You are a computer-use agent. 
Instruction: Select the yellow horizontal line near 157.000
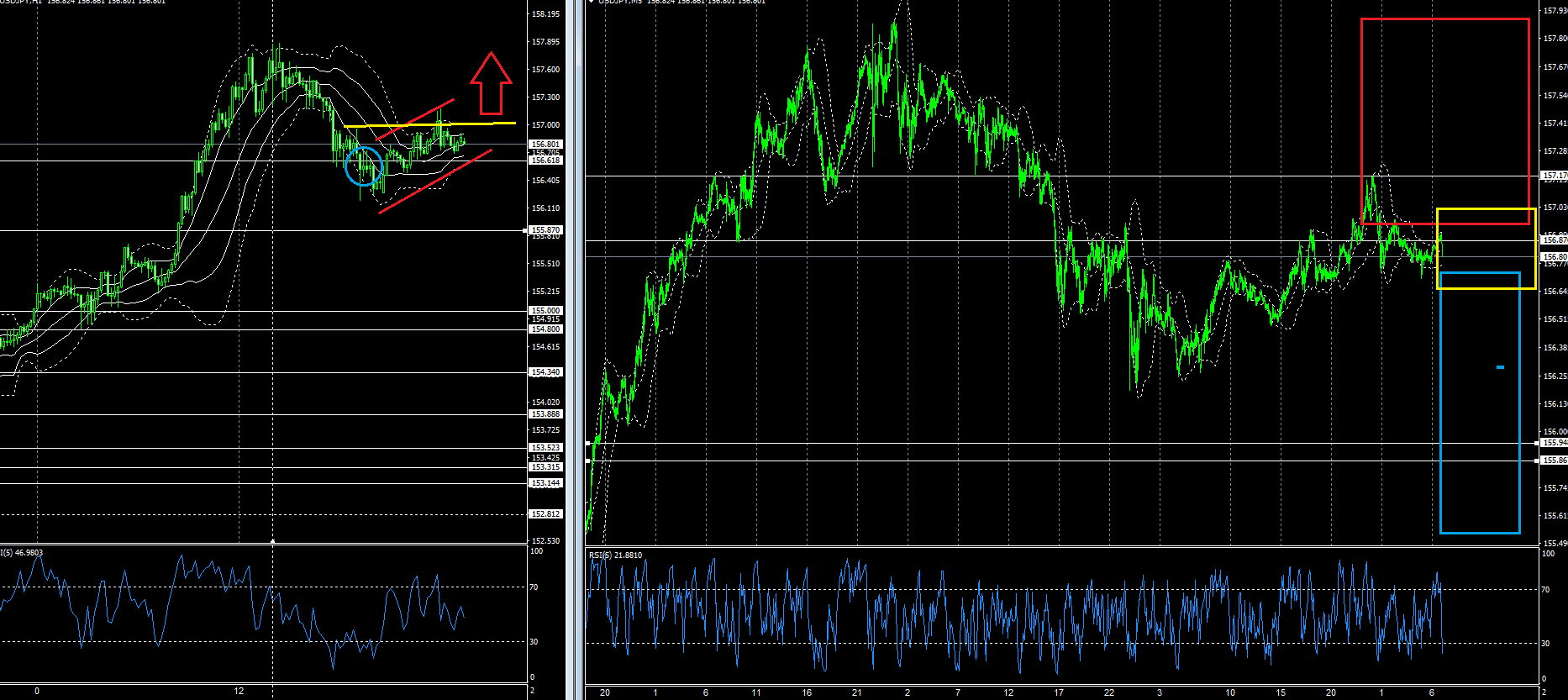[429, 125]
